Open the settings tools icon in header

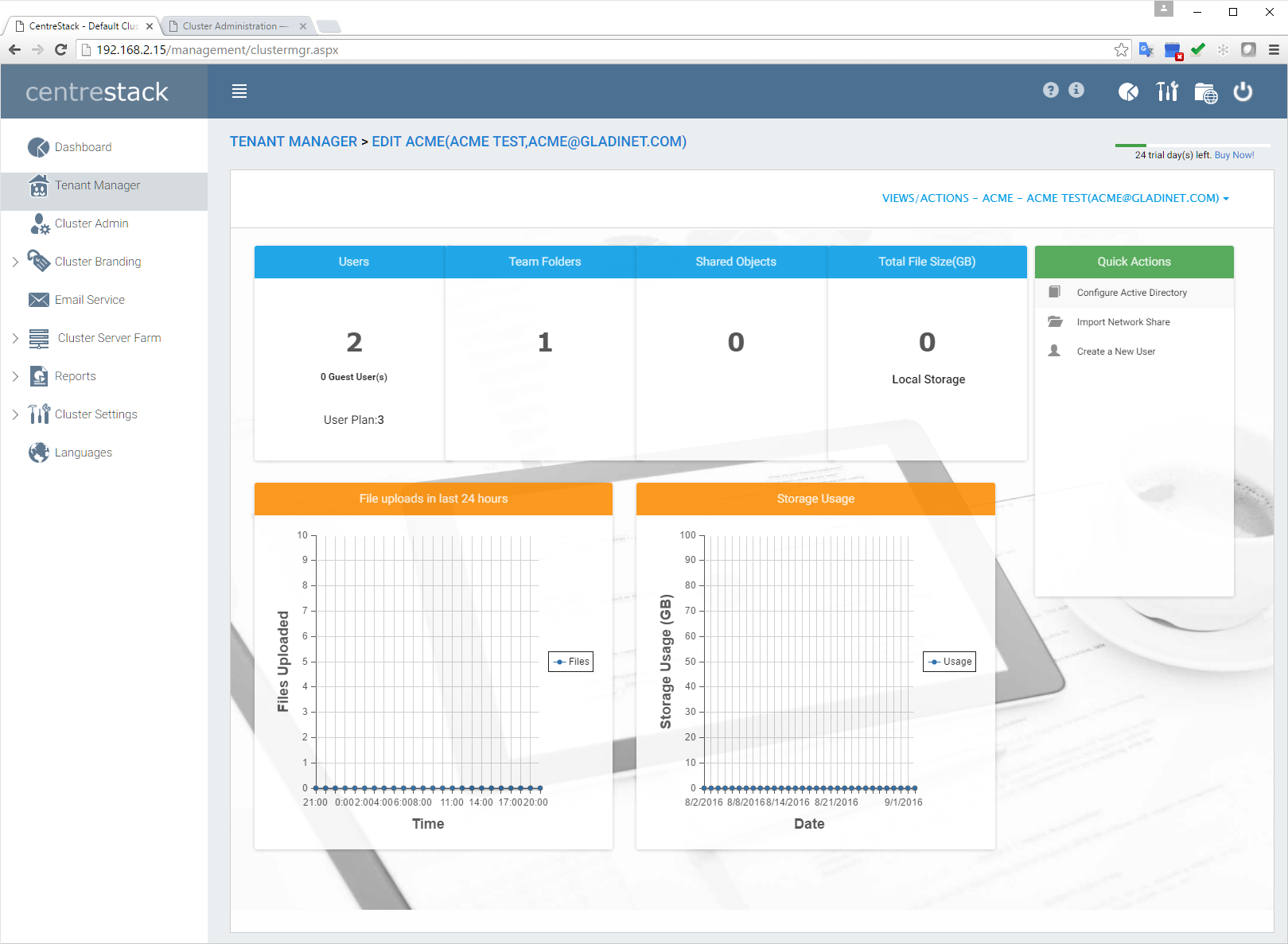(1167, 91)
